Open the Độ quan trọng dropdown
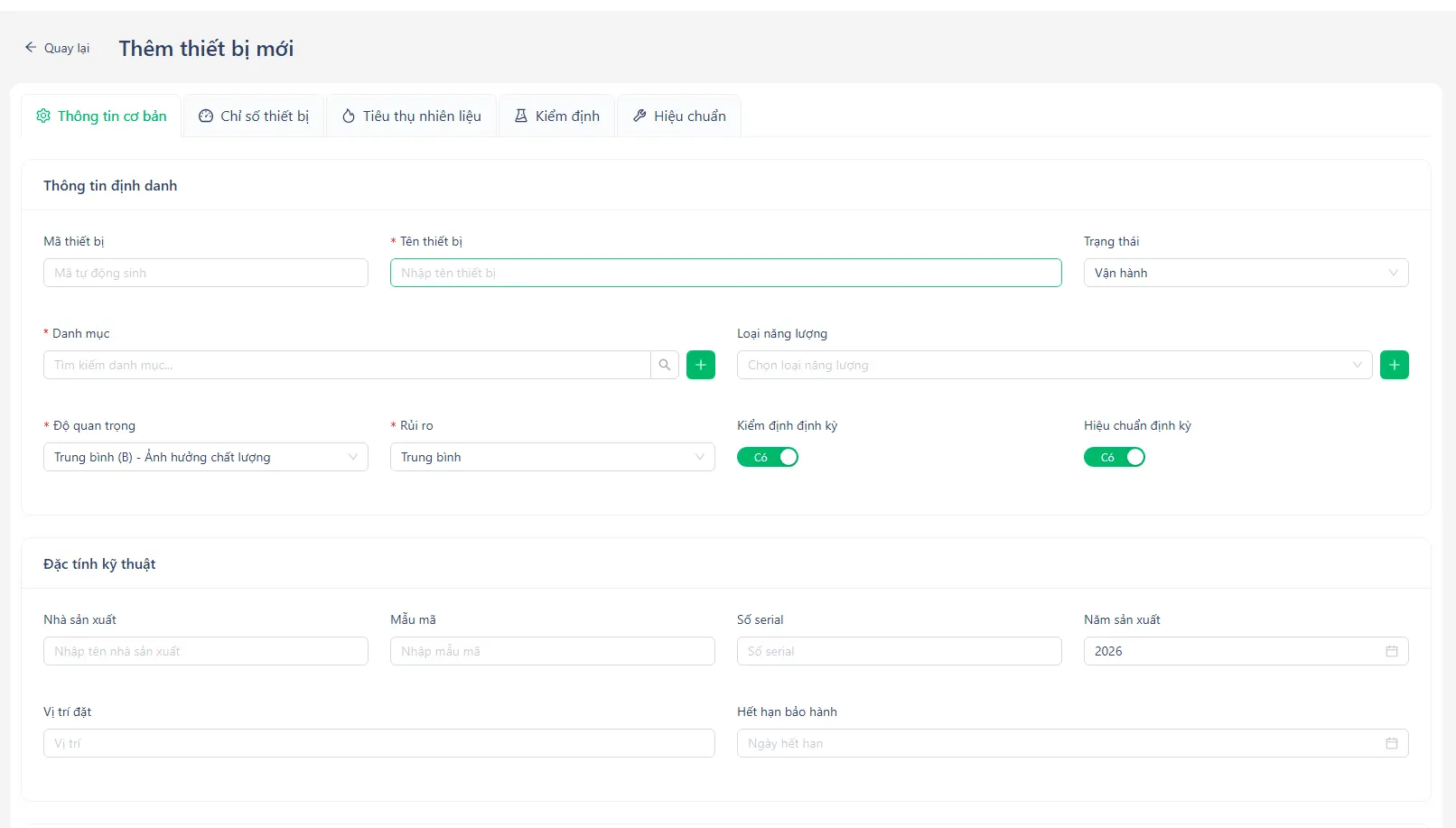Viewport: 1456px width, 828px height. point(206,457)
